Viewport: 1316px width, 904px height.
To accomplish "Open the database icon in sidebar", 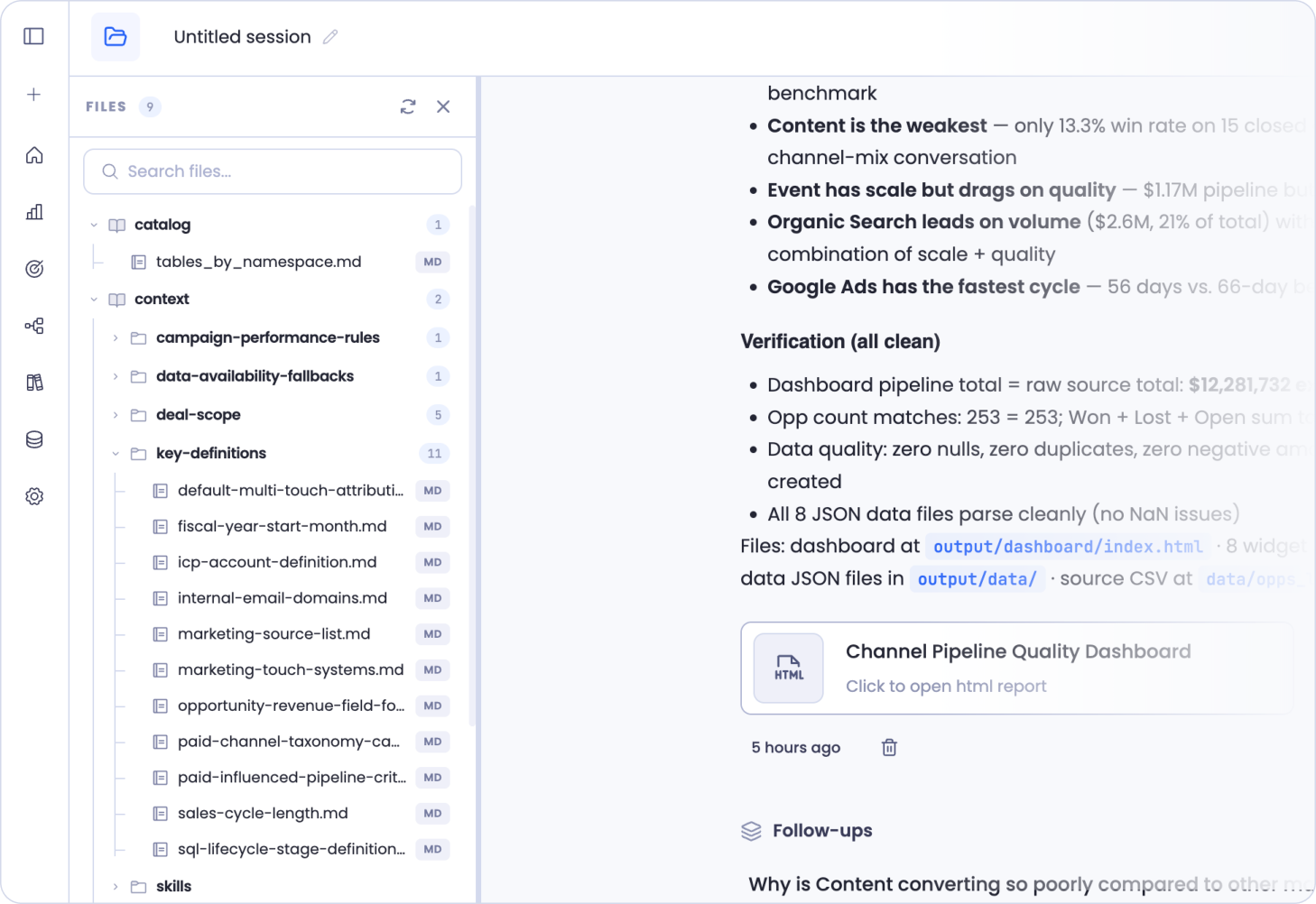I will click(34, 439).
